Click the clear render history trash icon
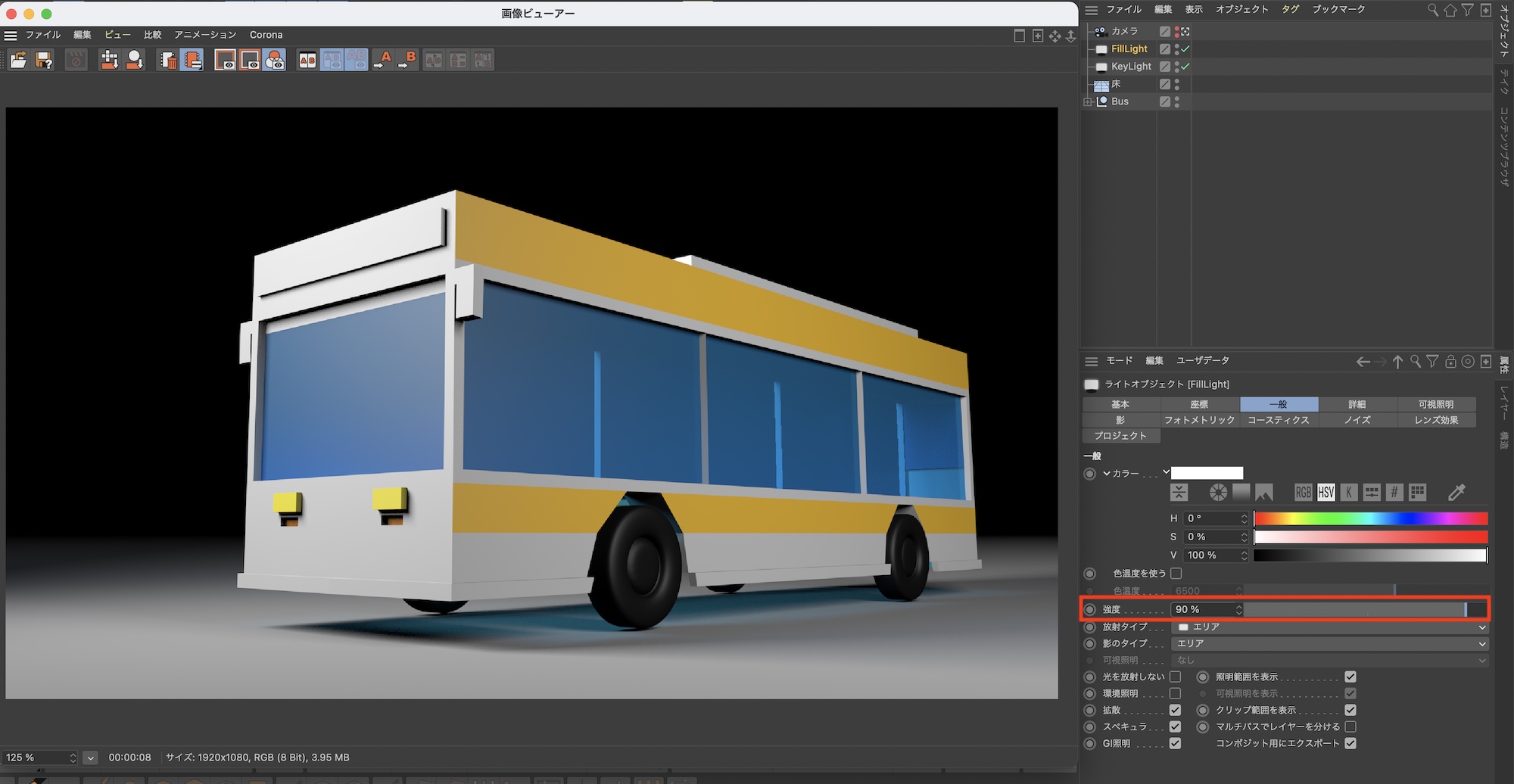1514x784 pixels. point(168,60)
